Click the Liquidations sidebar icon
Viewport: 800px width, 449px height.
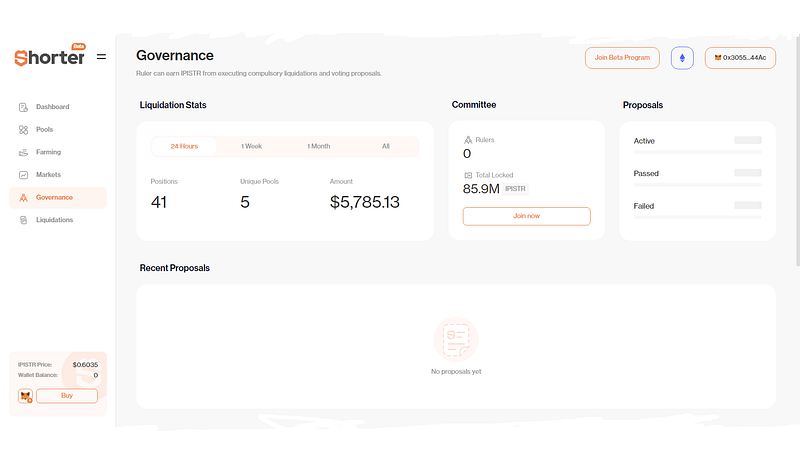click(23, 220)
